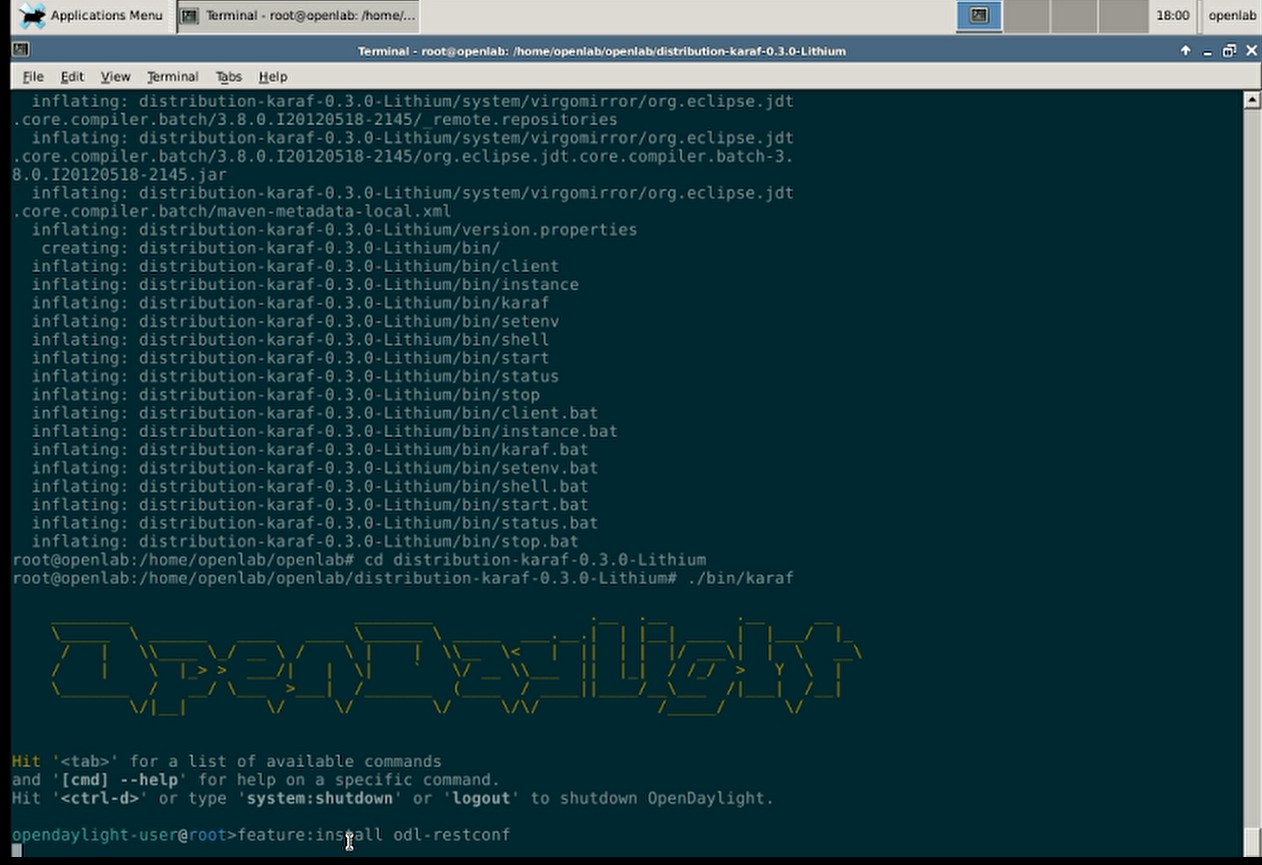Screen dimensions: 1262x865
Task: Click the 18:00 panel clock
Action: tap(1172, 16)
